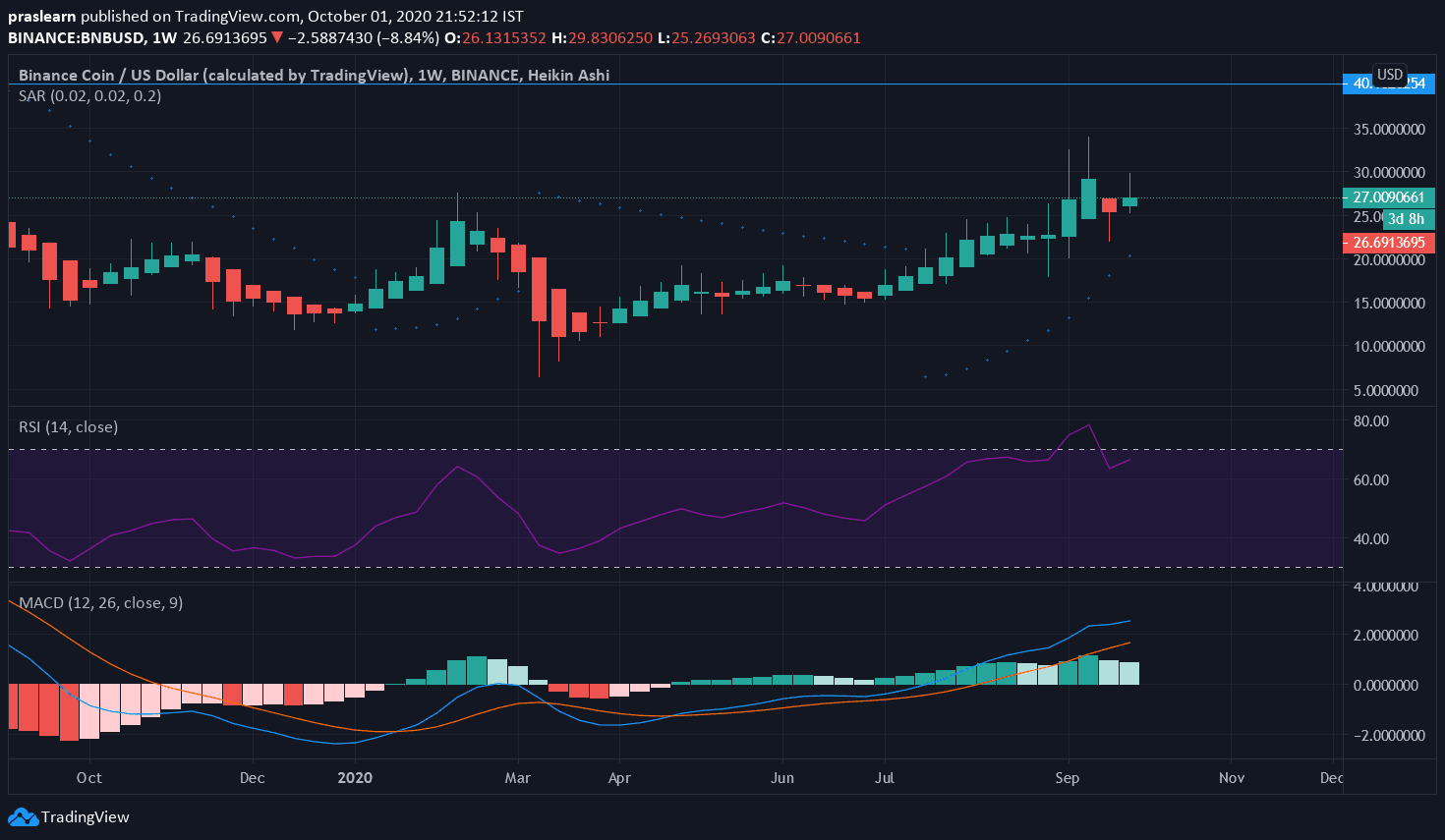Image resolution: width=1445 pixels, height=840 pixels.
Task: Click the TradingView cloud logo icon
Action: (23, 816)
